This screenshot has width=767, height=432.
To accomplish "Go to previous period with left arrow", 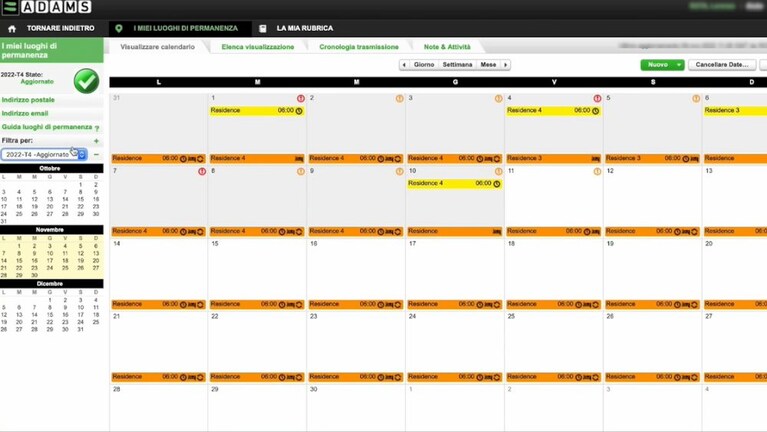I will (x=404, y=65).
